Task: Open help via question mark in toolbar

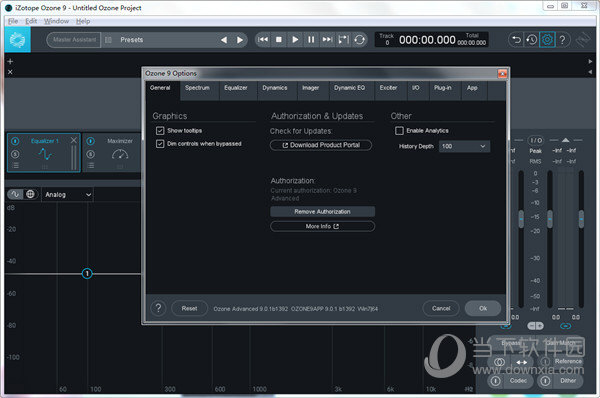Action: (562, 39)
